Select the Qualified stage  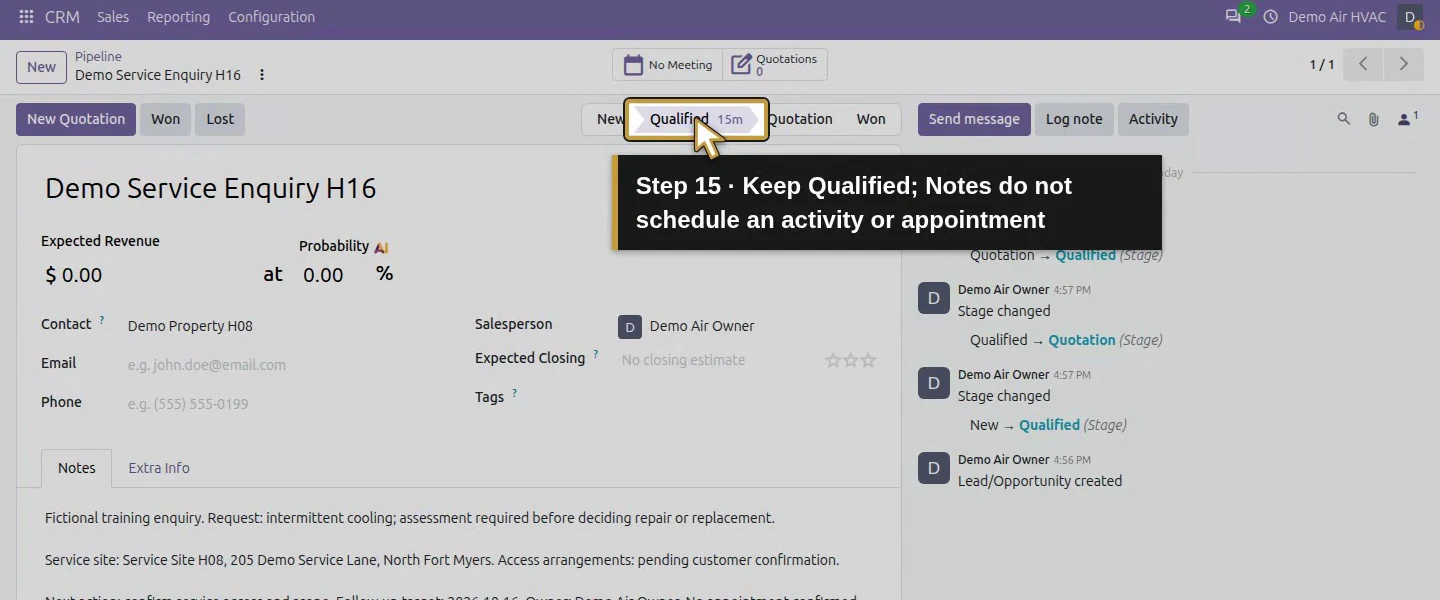point(696,119)
